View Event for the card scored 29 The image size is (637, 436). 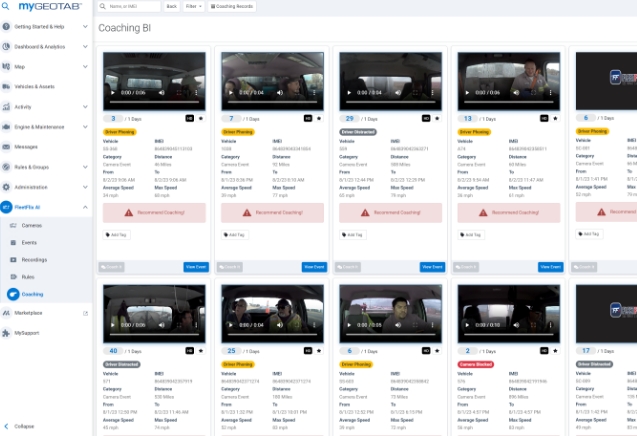[432, 267]
